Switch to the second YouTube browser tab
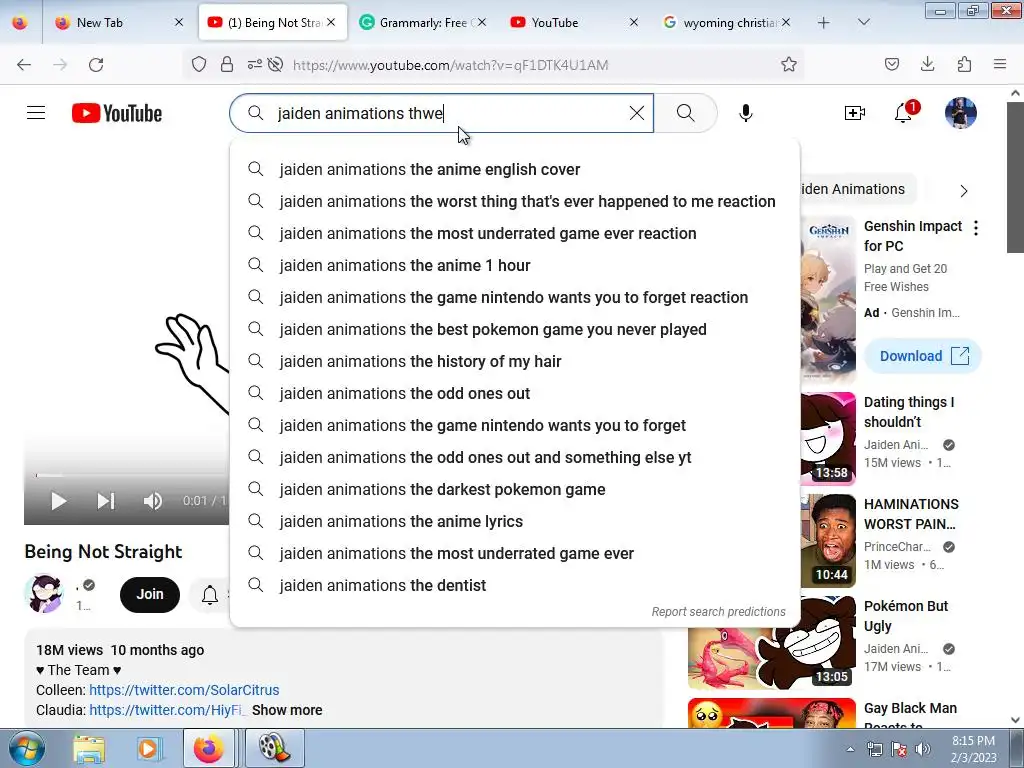This screenshot has height=768, width=1024. click(574, 22)
